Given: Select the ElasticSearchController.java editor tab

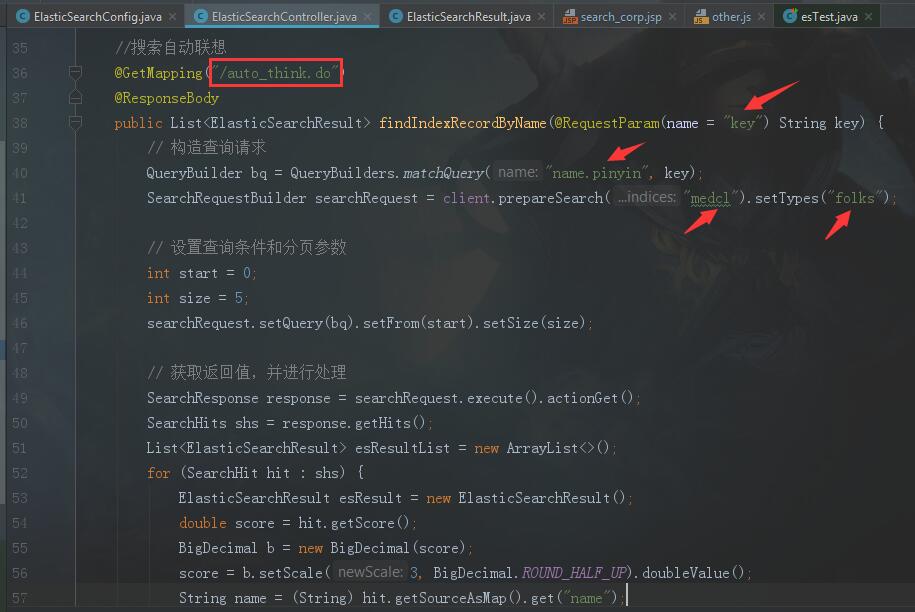Looking at the screenshot, I should pos(284,17).
